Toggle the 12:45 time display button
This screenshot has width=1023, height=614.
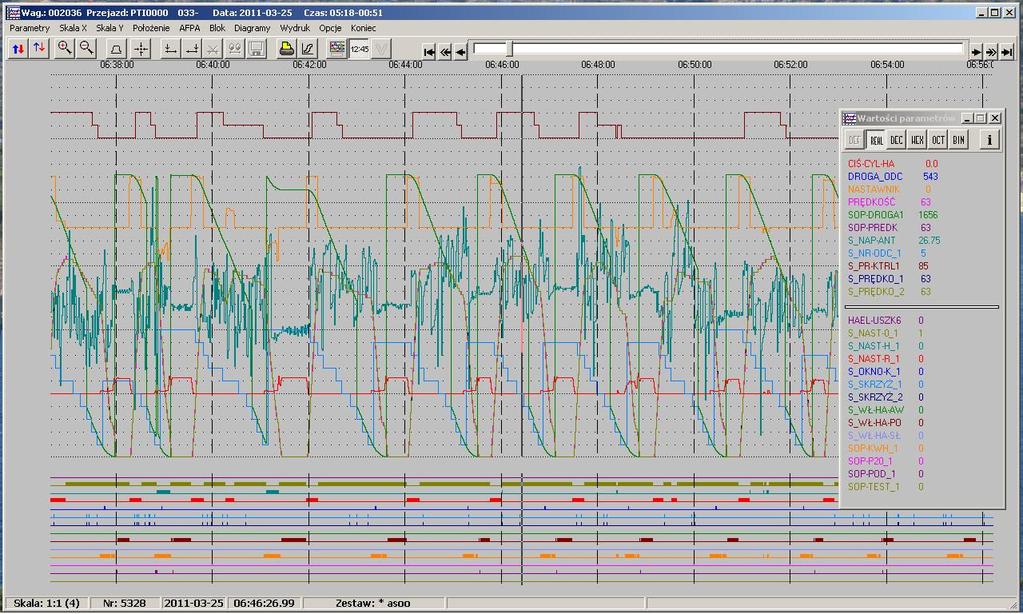pyautogui.click(x=359, y=48)
